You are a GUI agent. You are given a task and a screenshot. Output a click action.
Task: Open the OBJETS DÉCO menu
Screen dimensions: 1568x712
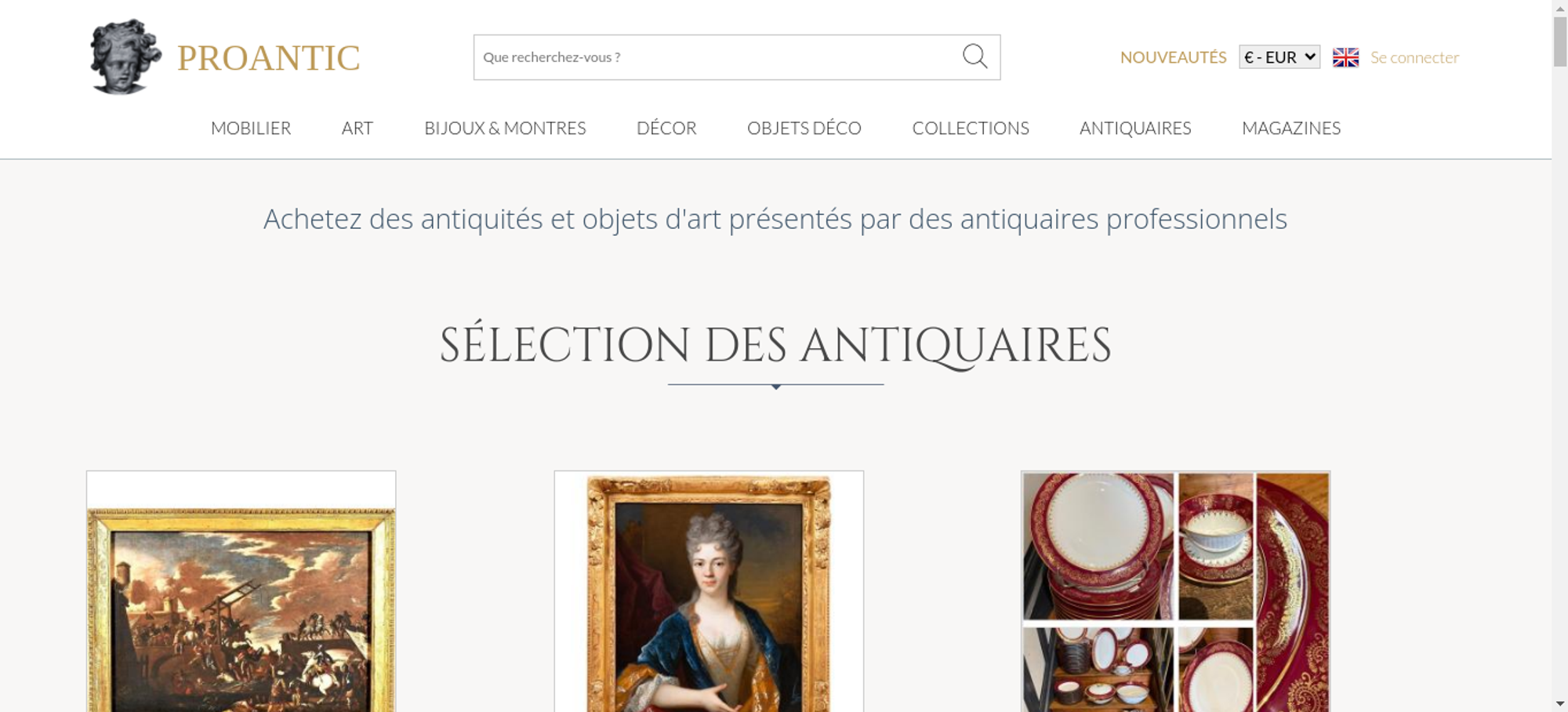[x=804, y=128]
